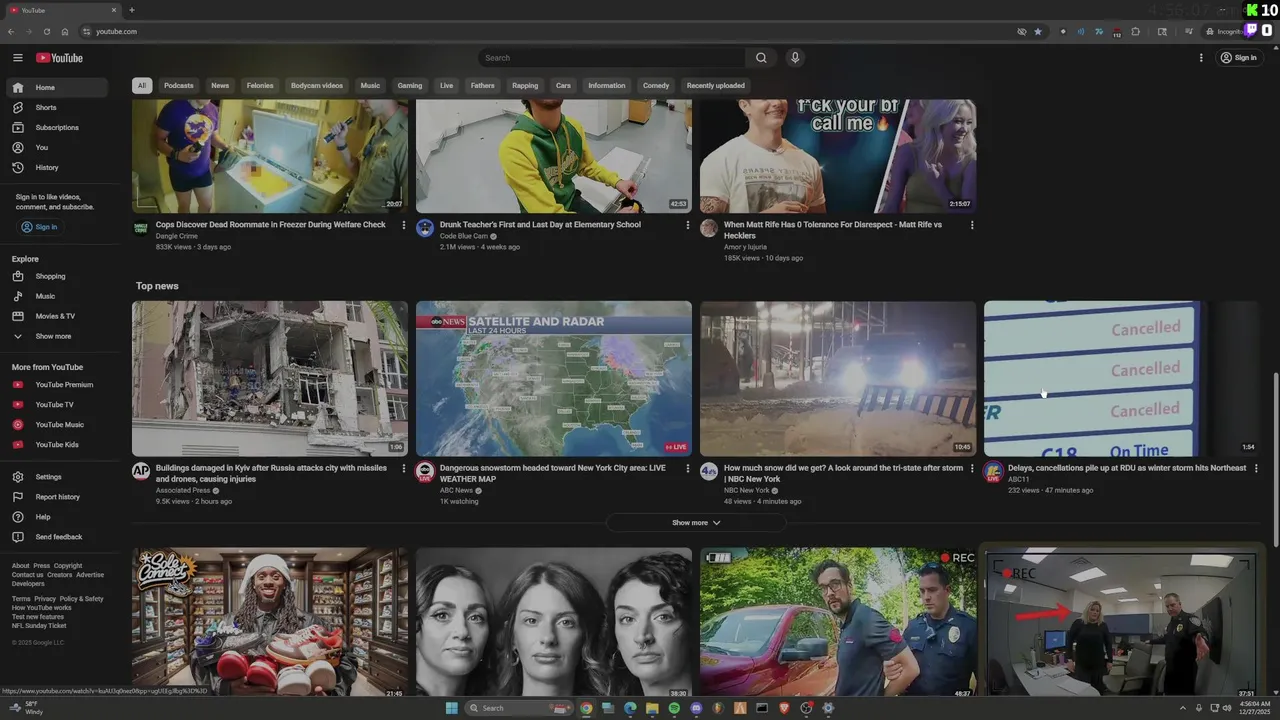The height and width of the screenshot is (720, 1280).
Task: Select the Podcasts filter chip
Action: coord(179,86)
